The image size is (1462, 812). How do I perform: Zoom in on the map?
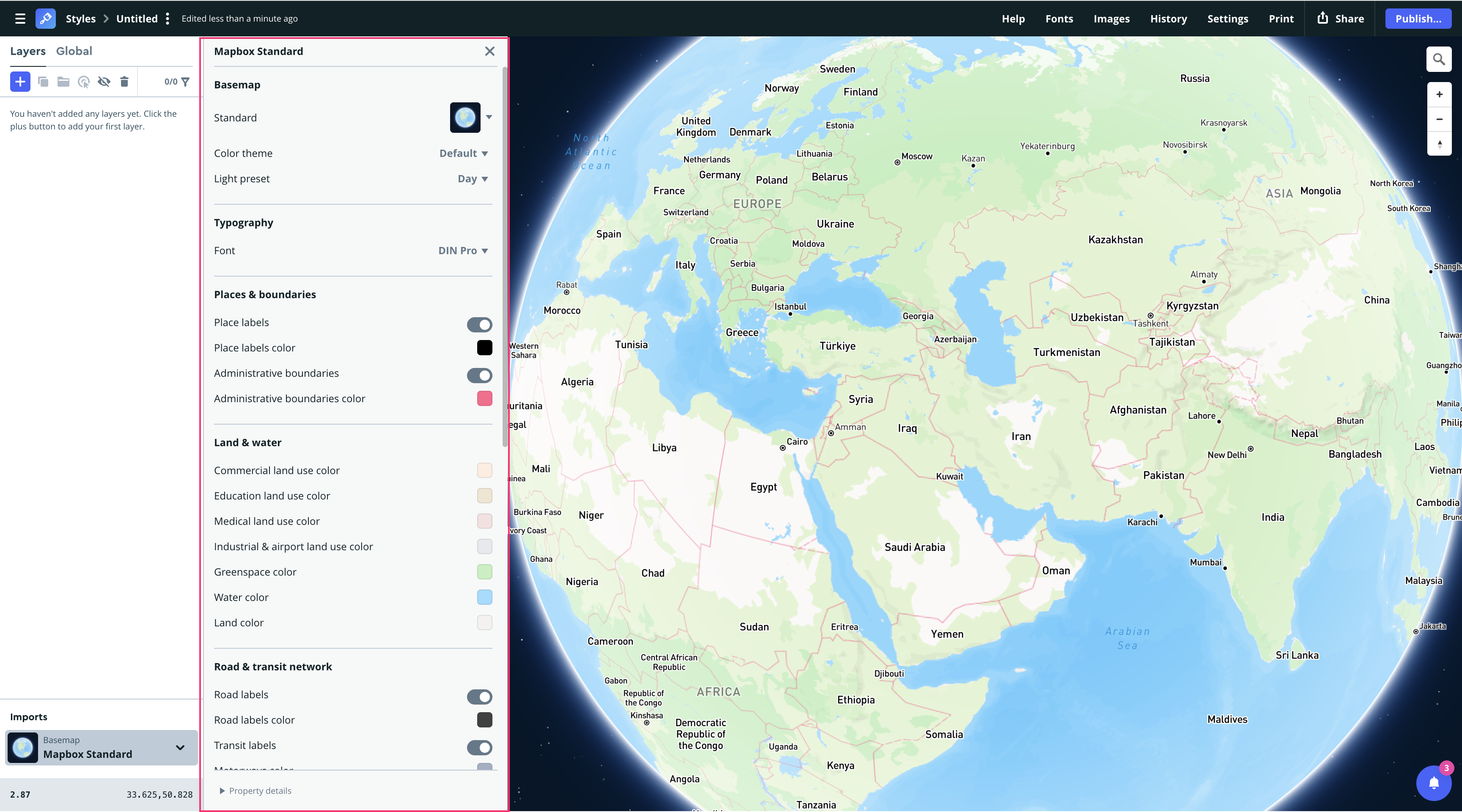pos(1439,95)
